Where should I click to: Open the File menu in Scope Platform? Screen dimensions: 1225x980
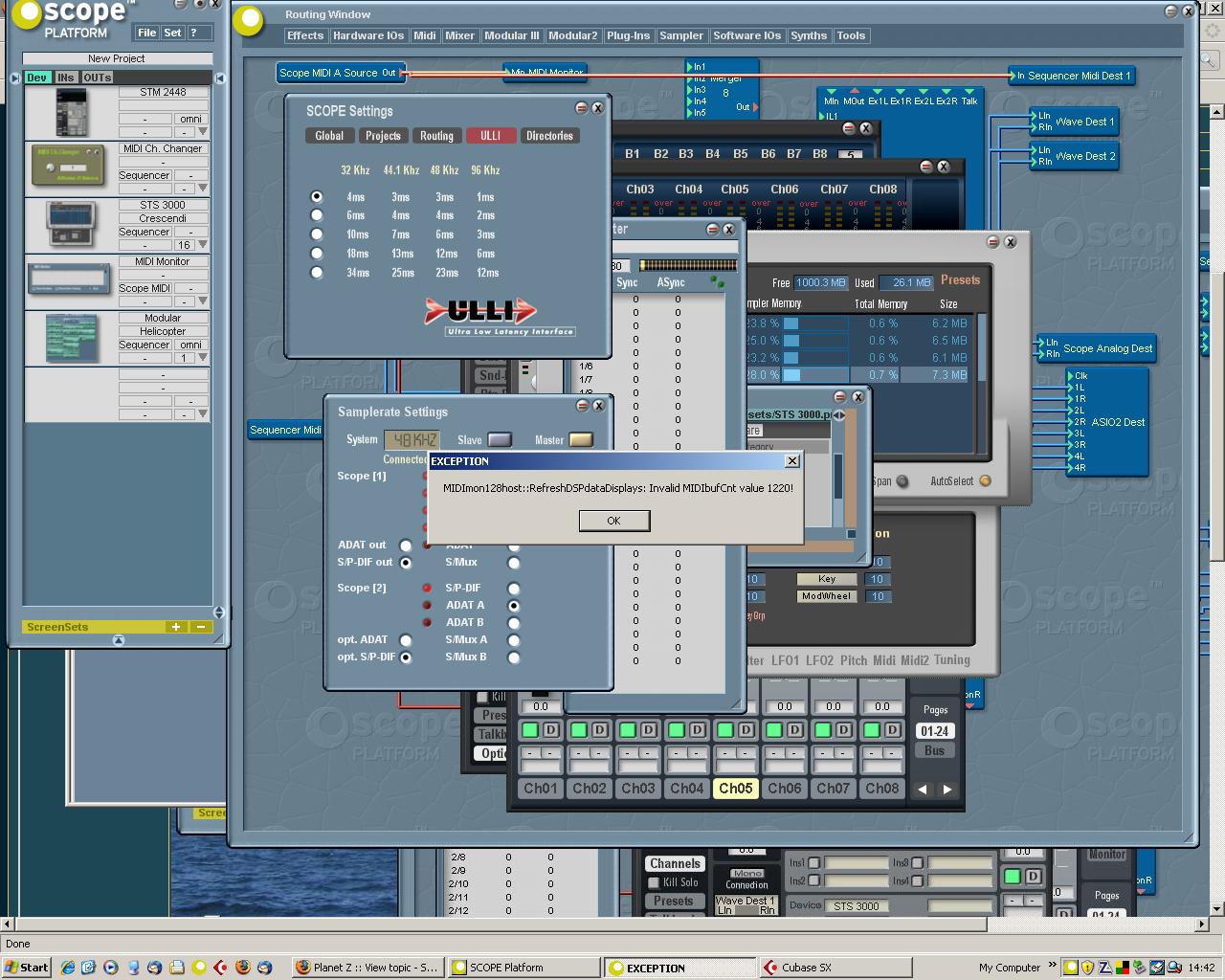pyautogui.click(x=146, y=33)
